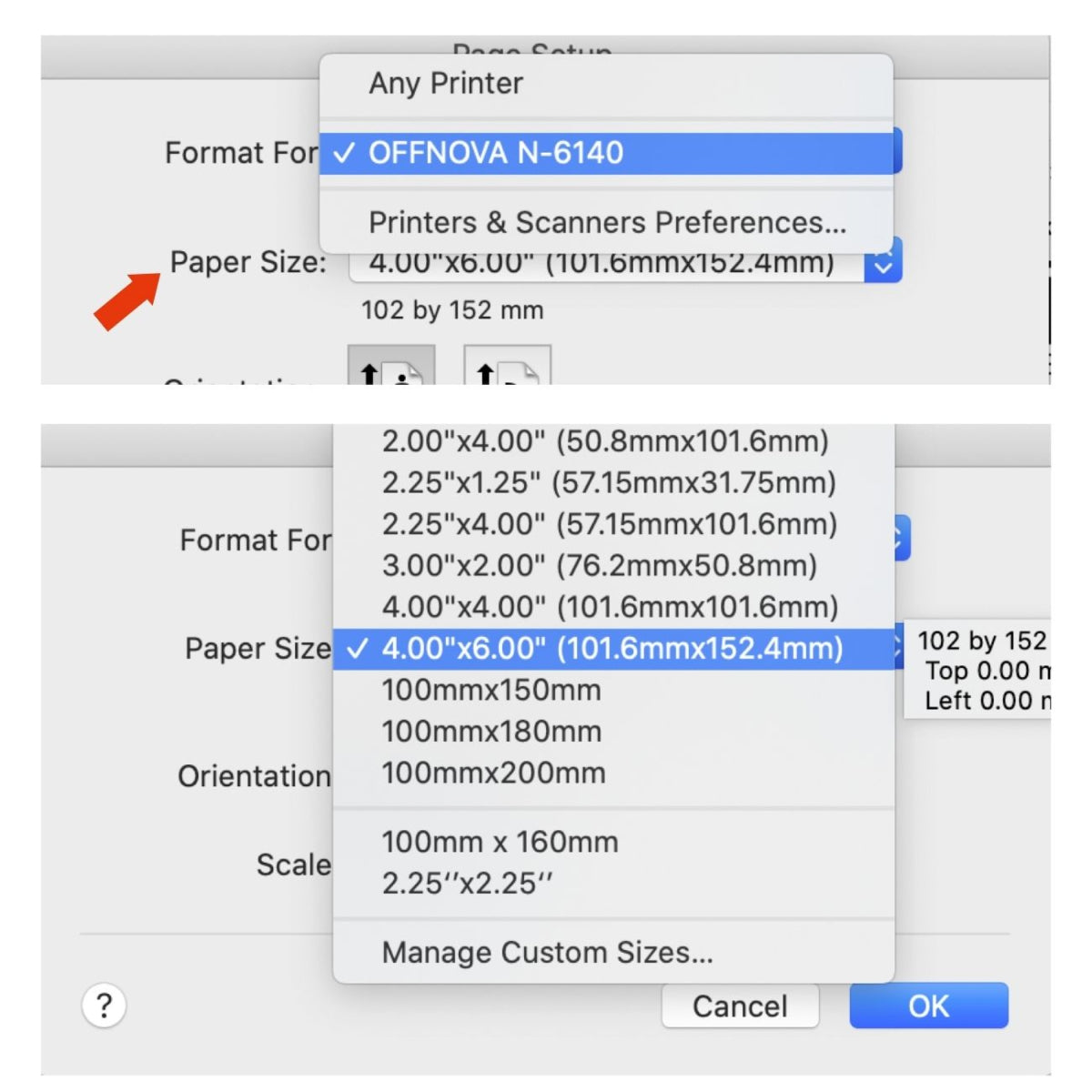Select custom 100mm x 160mm size

click(x=500, y=843)
